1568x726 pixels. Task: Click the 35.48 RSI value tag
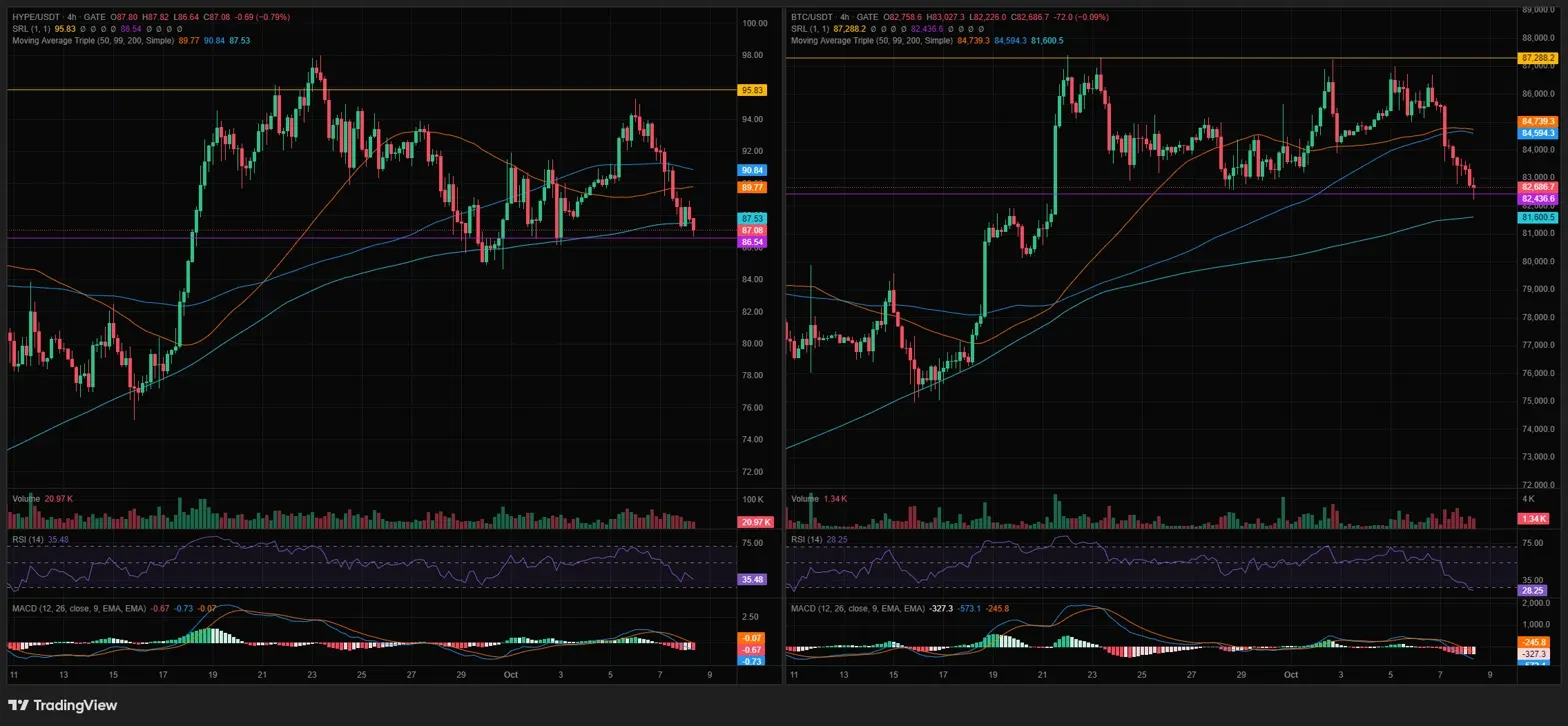[x=752, y=579]
